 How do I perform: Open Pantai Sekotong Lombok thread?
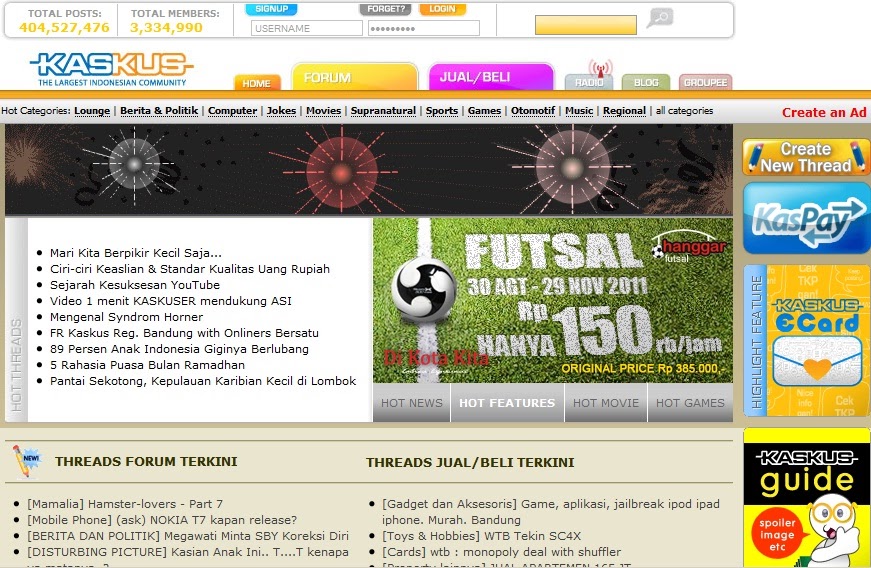(x=203, y=381)
